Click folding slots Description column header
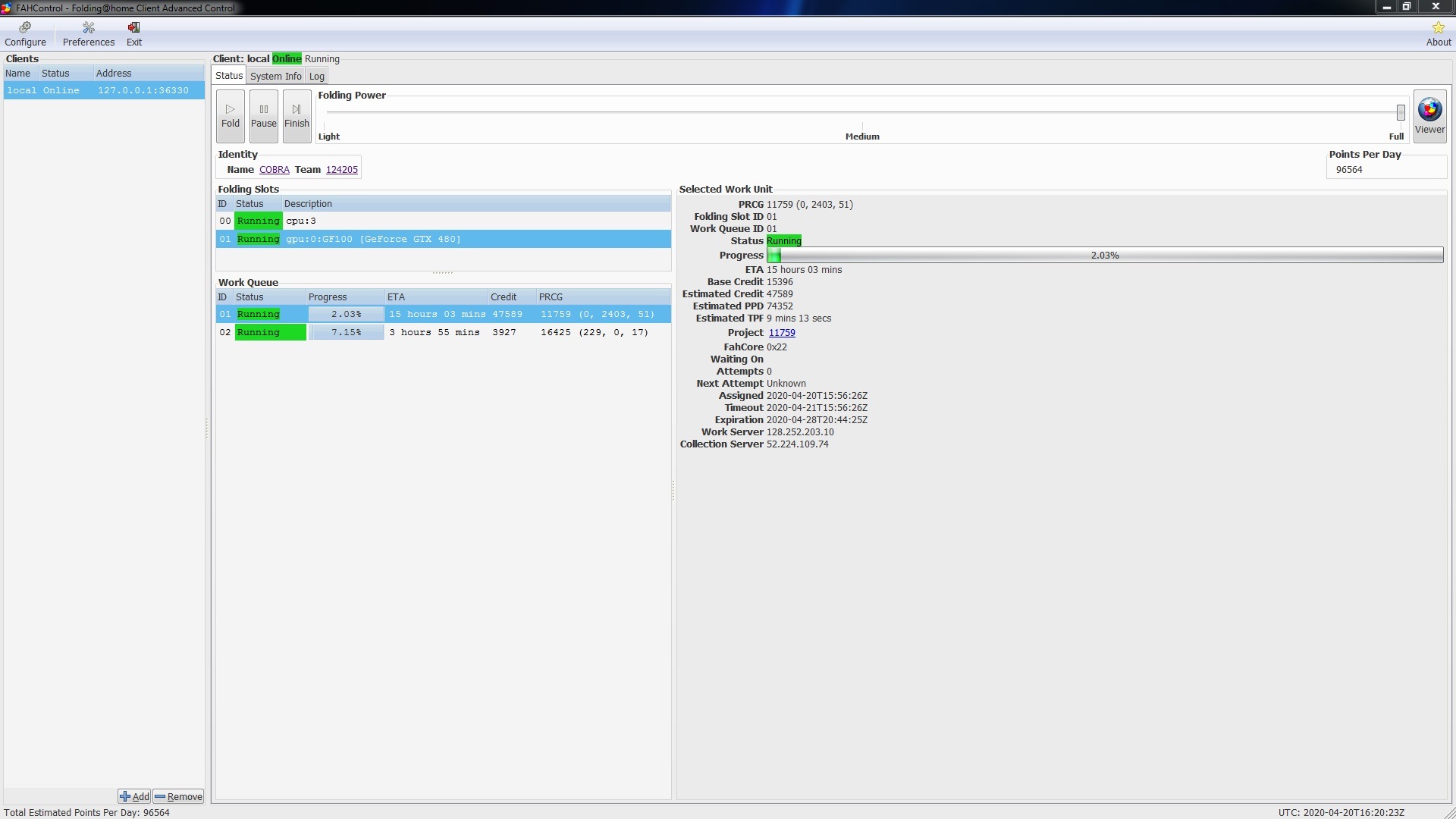1456x819 pixels. coord(476,204)
